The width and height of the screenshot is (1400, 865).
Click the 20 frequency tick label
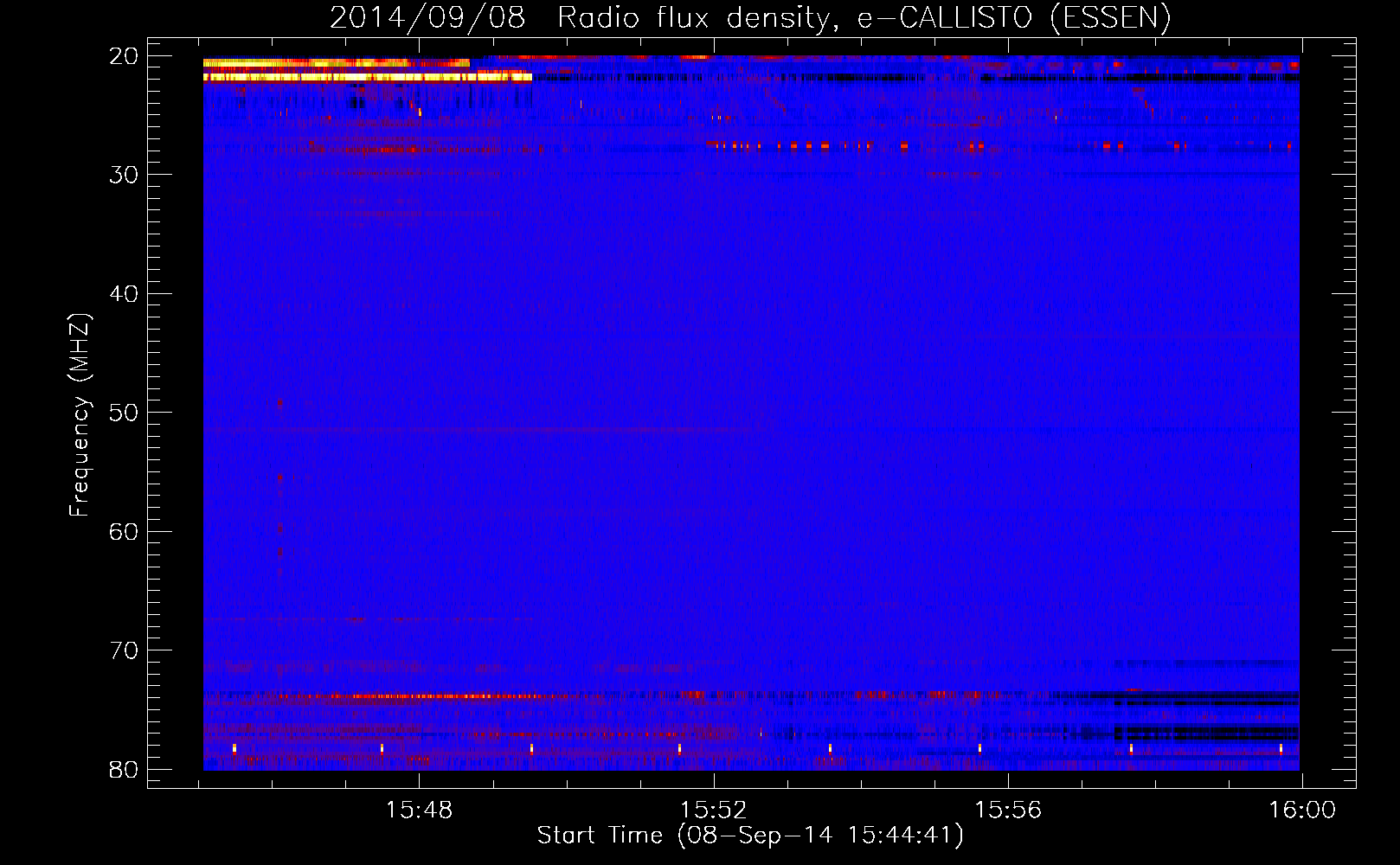[124, 56]
